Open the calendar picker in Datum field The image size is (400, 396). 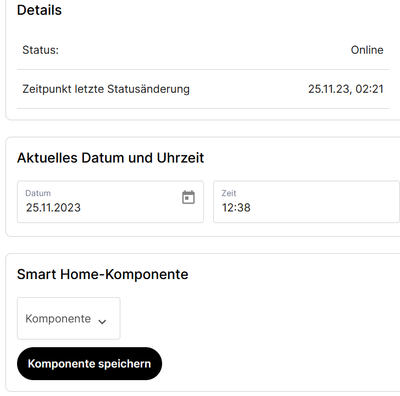click(x=188, y=197)
